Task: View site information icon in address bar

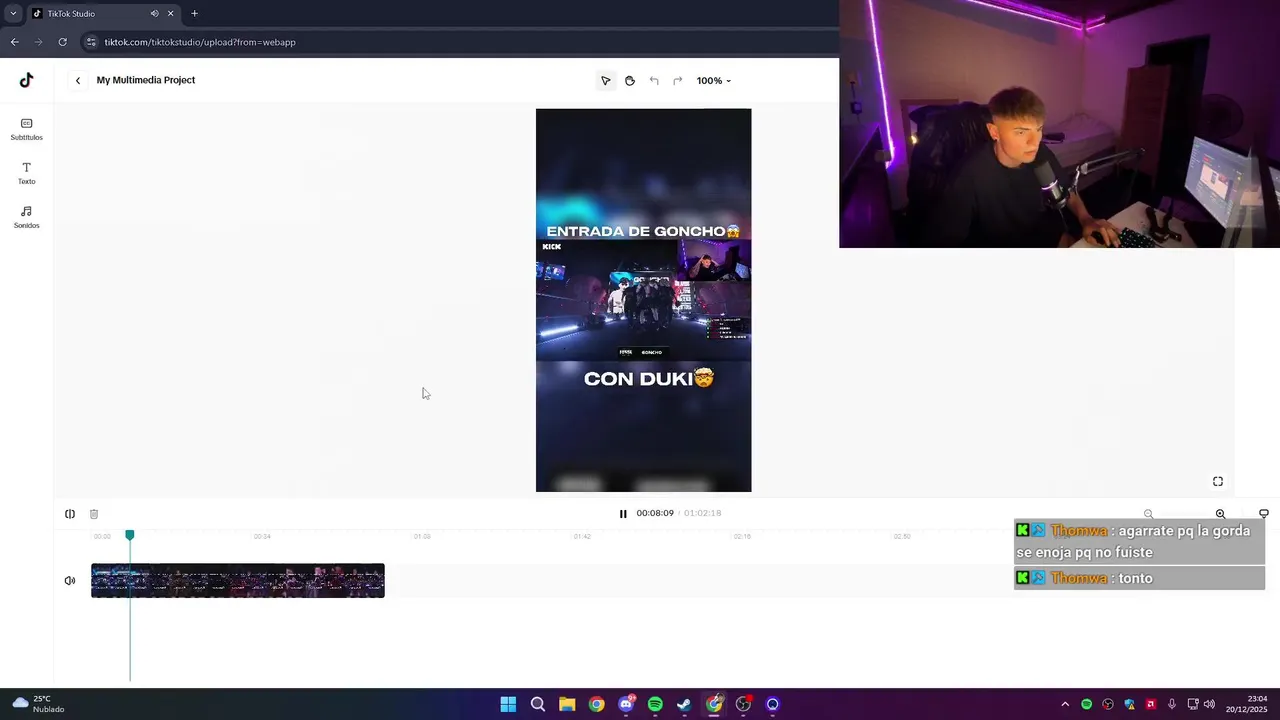Action: tap(91, 42)
